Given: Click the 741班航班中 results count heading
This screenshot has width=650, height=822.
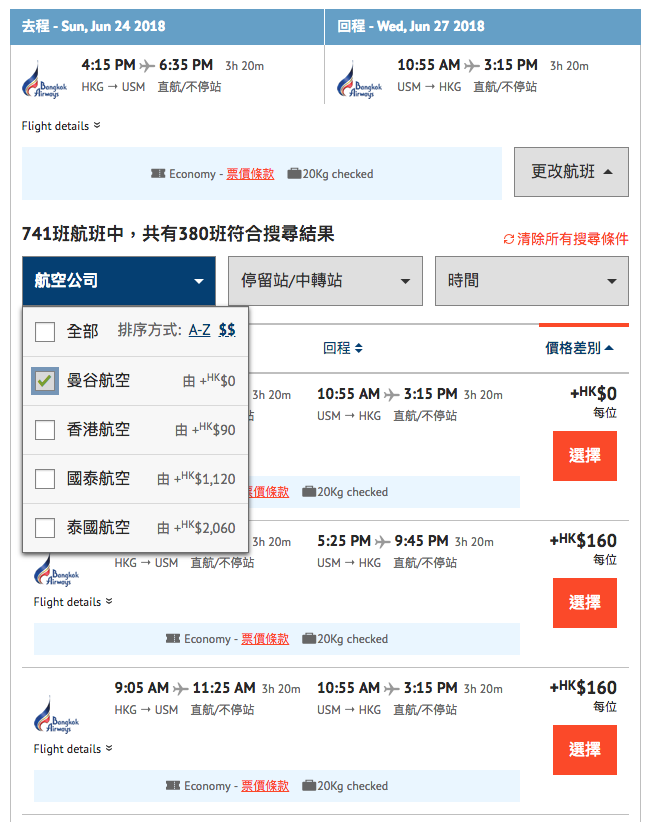Looking at the screenshot, I should click(178, 234).
